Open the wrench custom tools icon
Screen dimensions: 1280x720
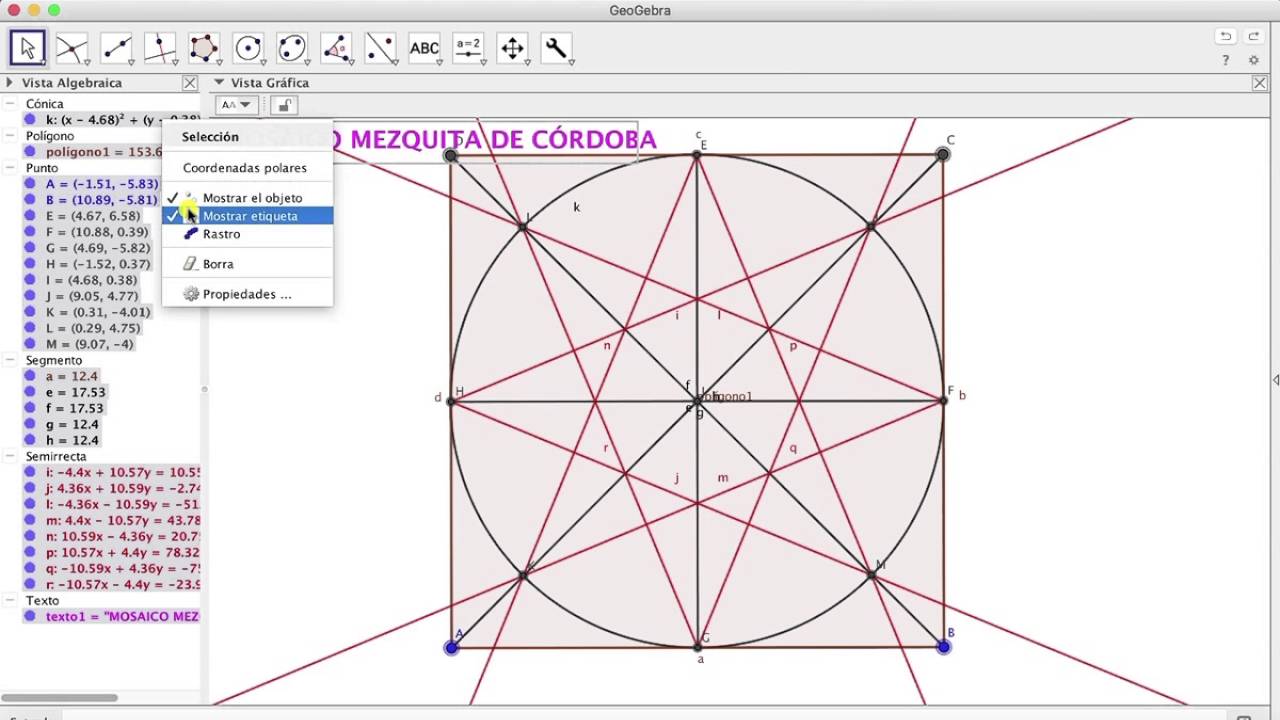pos(556,47)
